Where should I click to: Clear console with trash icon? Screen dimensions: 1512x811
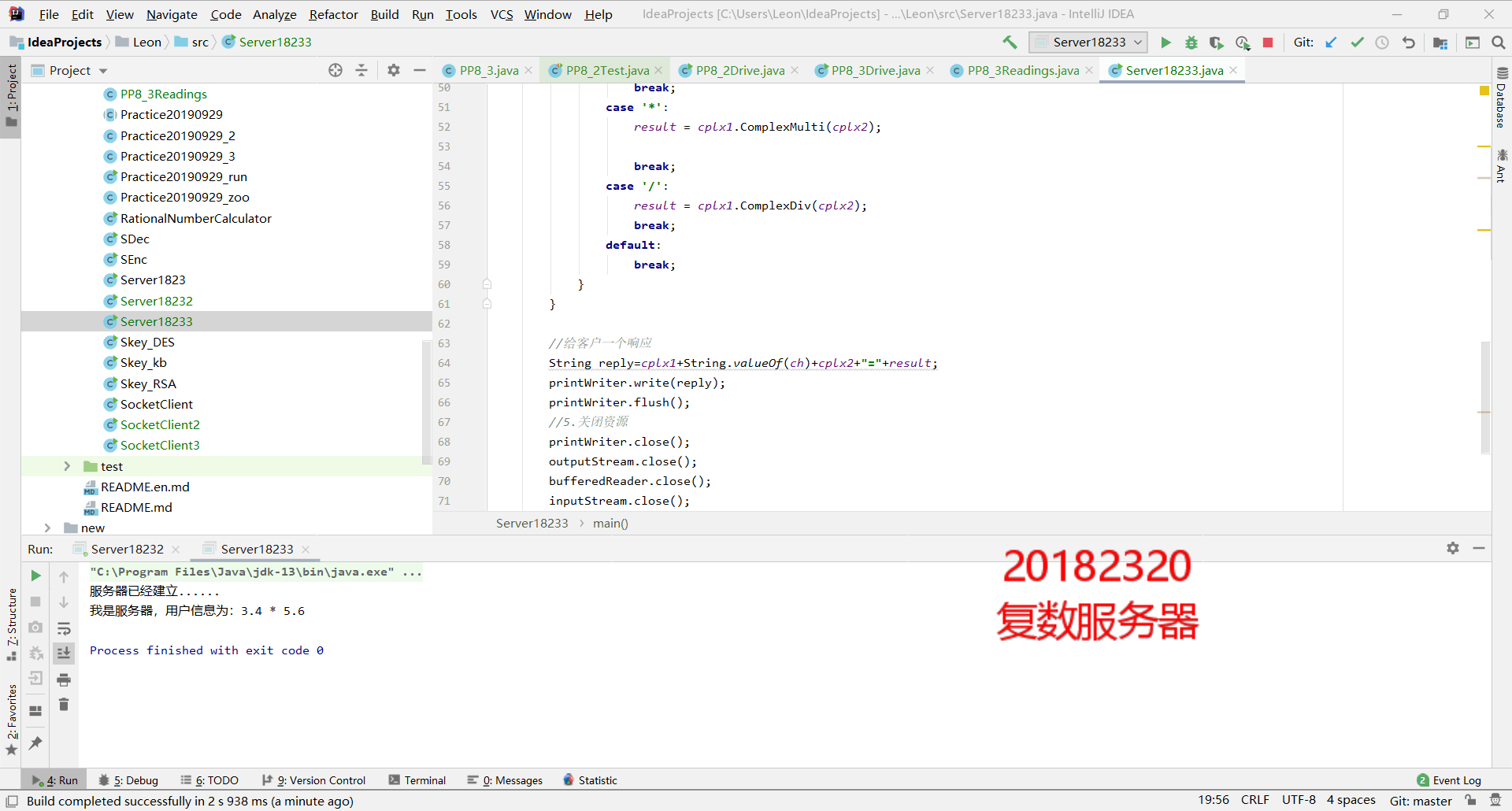tap(64, 704)
